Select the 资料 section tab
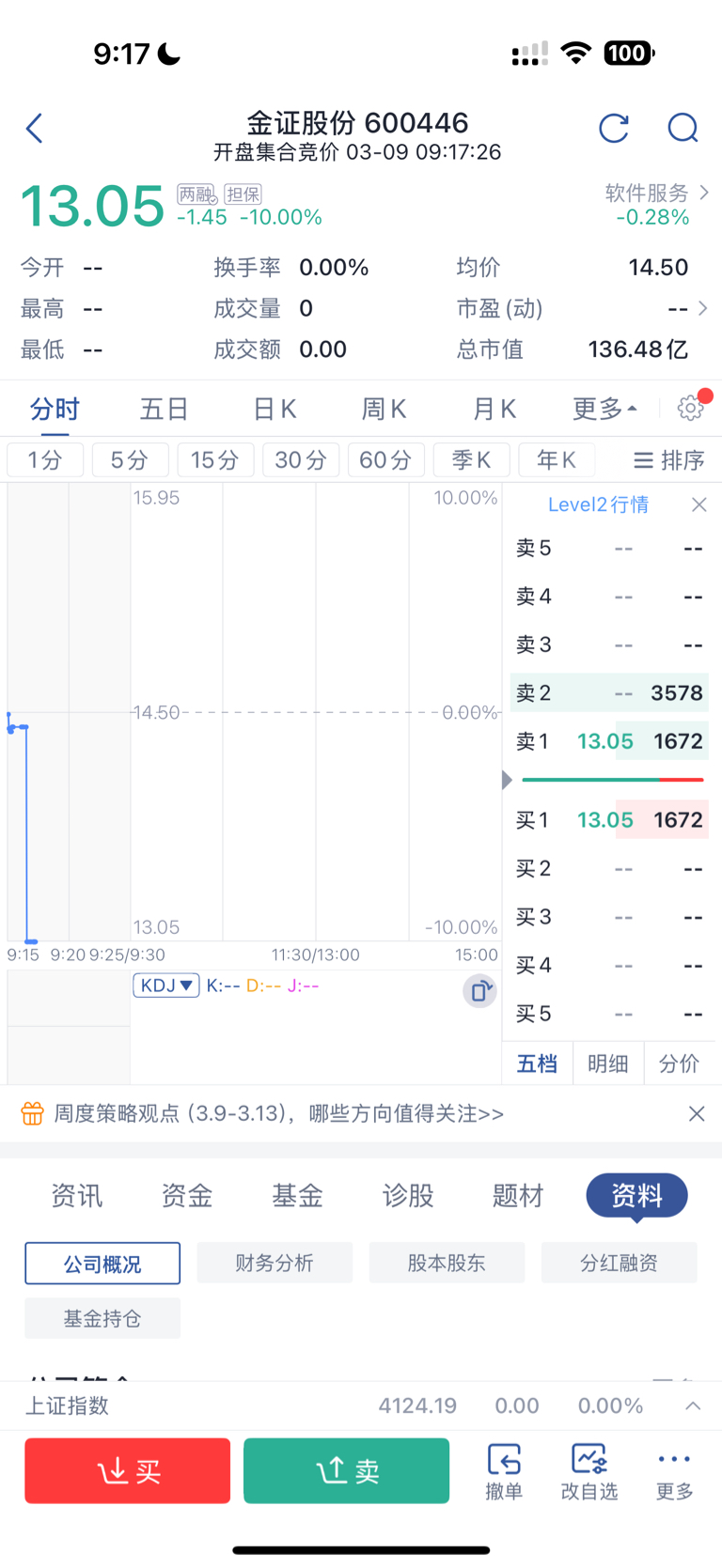Viewport: 722px width, 1568px height. tap(636, 1195)
